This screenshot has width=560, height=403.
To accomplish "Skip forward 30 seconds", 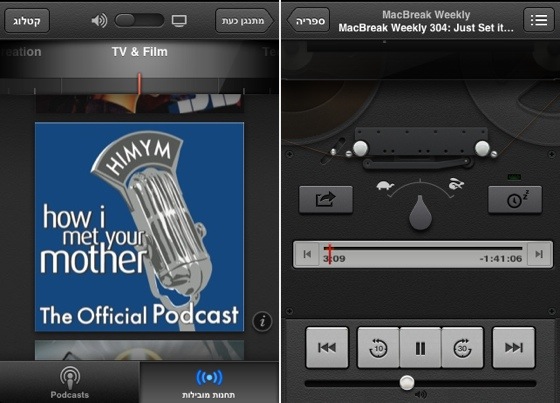I will pyautogui.click(x=462, y=347).
